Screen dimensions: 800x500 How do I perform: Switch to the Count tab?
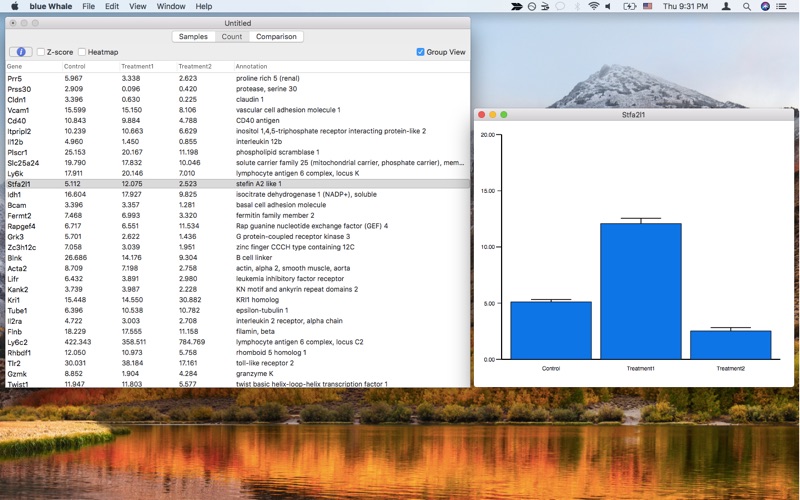(x=232, y=37)
